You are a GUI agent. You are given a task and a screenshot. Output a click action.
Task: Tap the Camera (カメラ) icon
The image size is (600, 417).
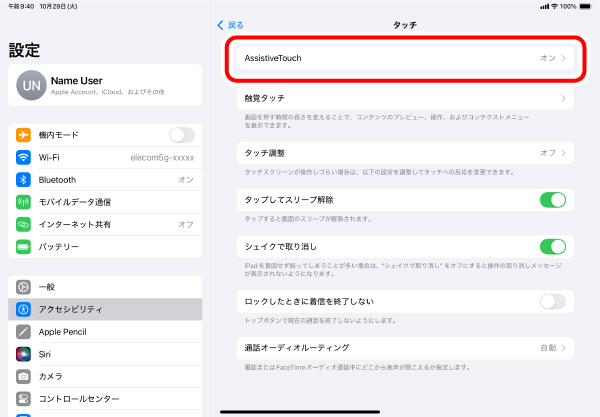pos(23,376)
